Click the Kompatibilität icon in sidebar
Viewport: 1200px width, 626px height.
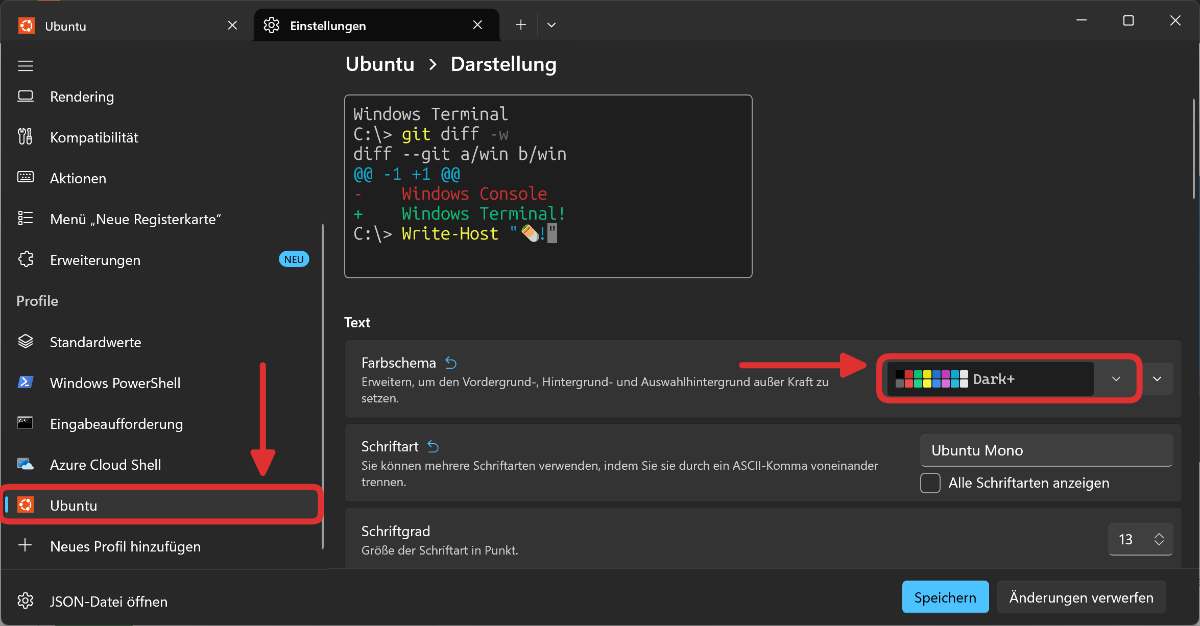(26, 138)
